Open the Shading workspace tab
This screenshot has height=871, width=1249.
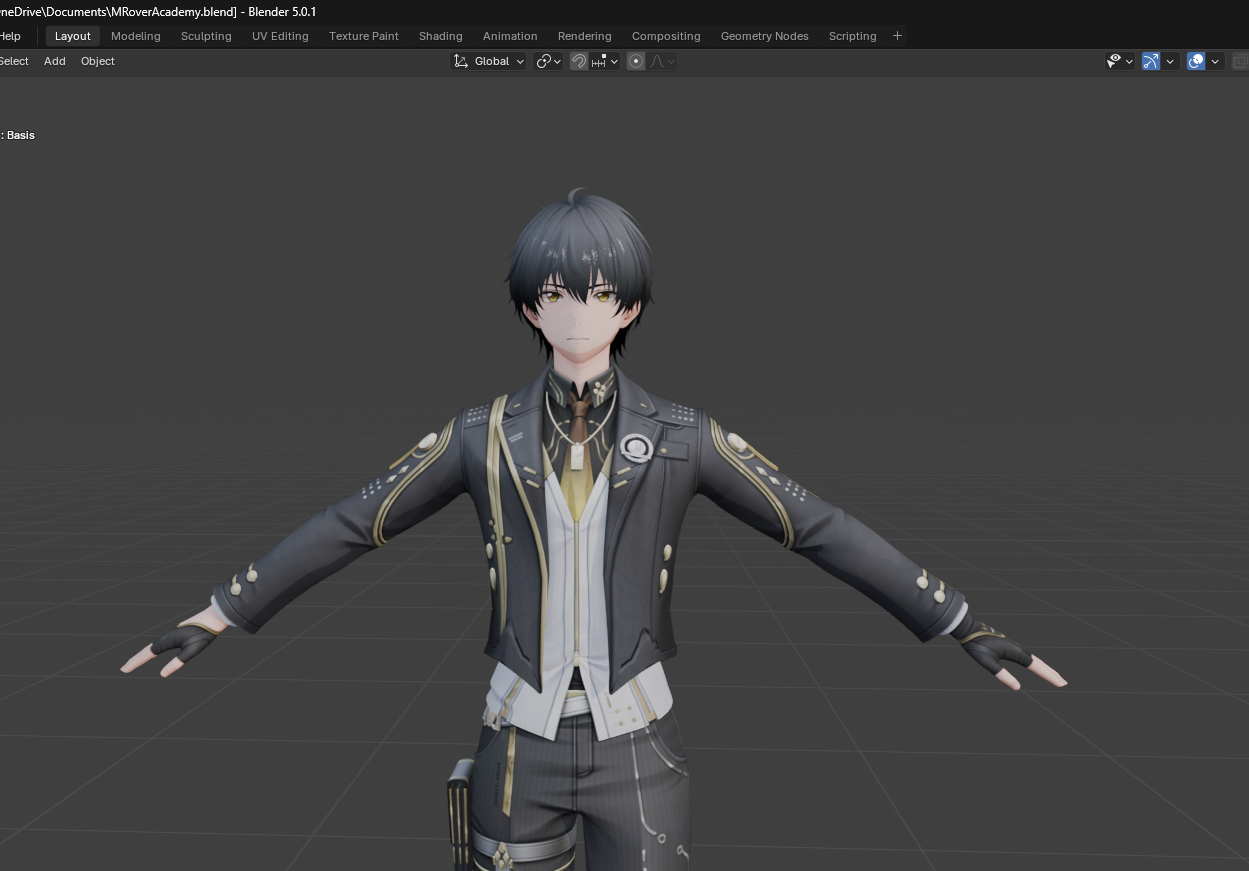[440, 36]
